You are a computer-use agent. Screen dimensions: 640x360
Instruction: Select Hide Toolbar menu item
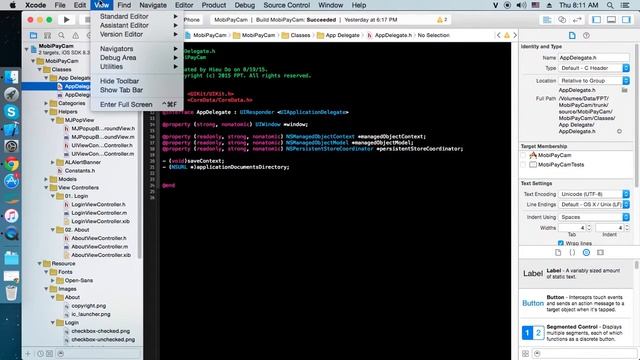(137, 81)
